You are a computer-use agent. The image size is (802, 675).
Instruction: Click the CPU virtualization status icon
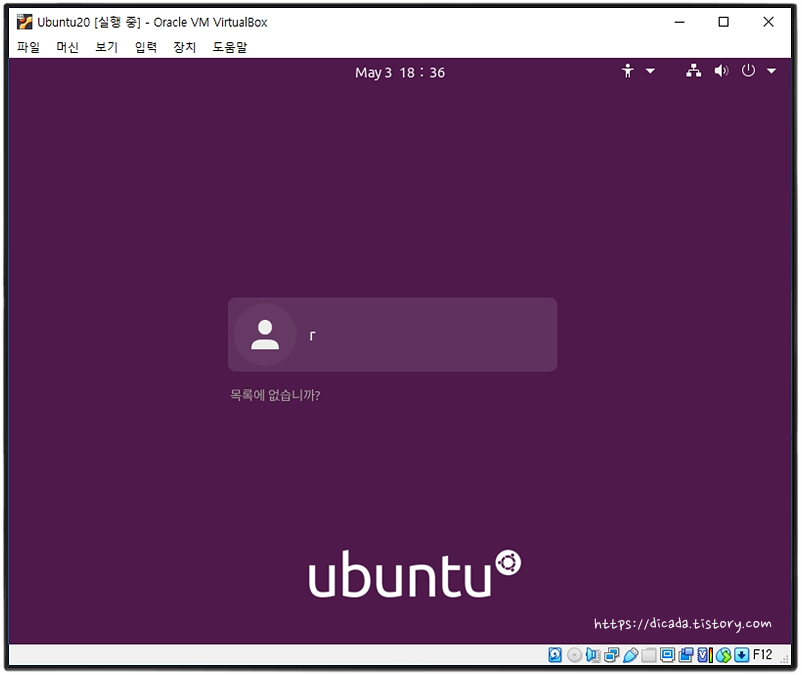tap(704, 655)
